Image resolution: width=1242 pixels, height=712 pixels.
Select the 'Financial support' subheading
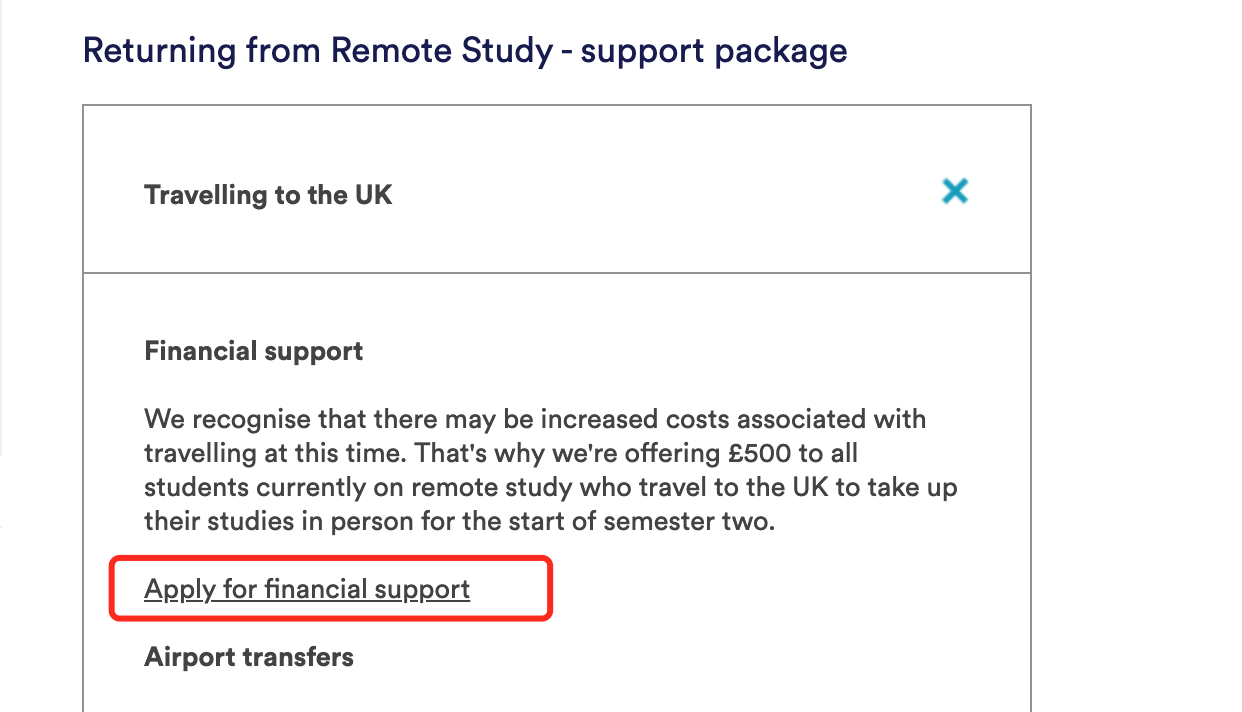coord(254,351)
